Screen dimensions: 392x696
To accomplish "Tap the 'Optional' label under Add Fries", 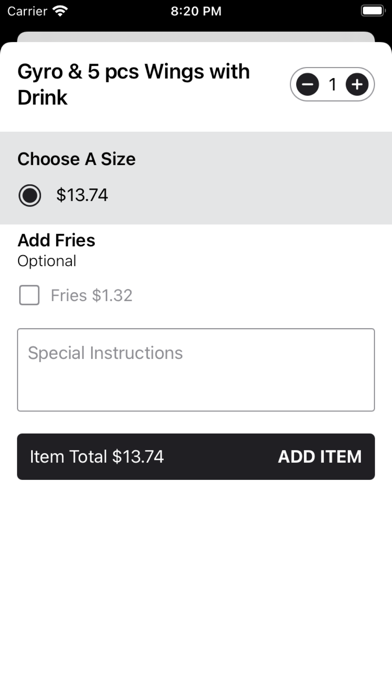I will 47,261.
